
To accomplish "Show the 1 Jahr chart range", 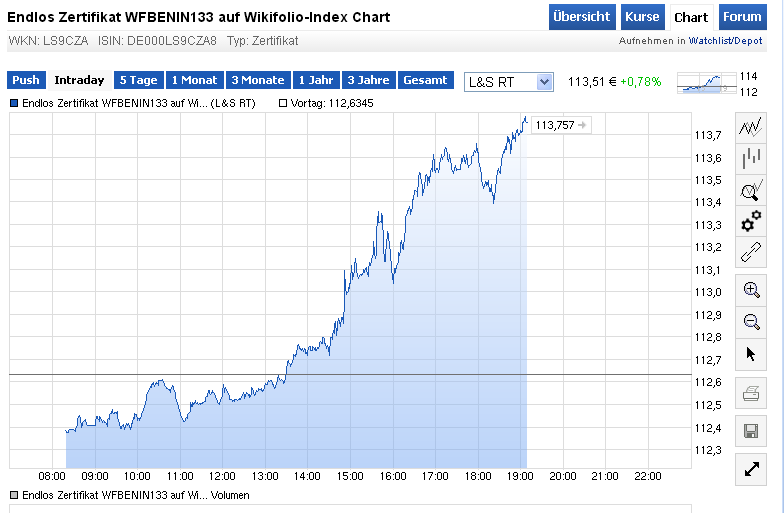I will point(315,80).
